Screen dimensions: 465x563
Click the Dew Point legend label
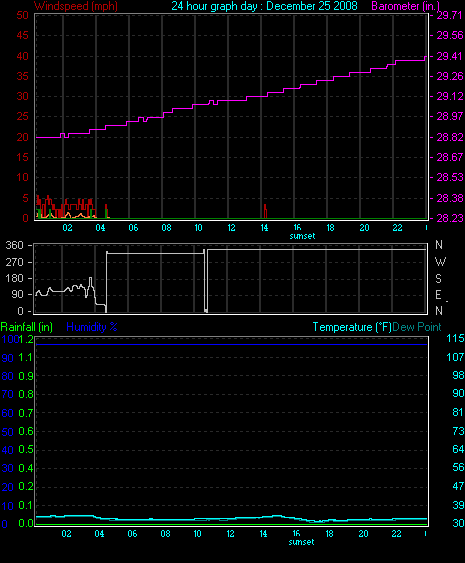pos(417,327)
